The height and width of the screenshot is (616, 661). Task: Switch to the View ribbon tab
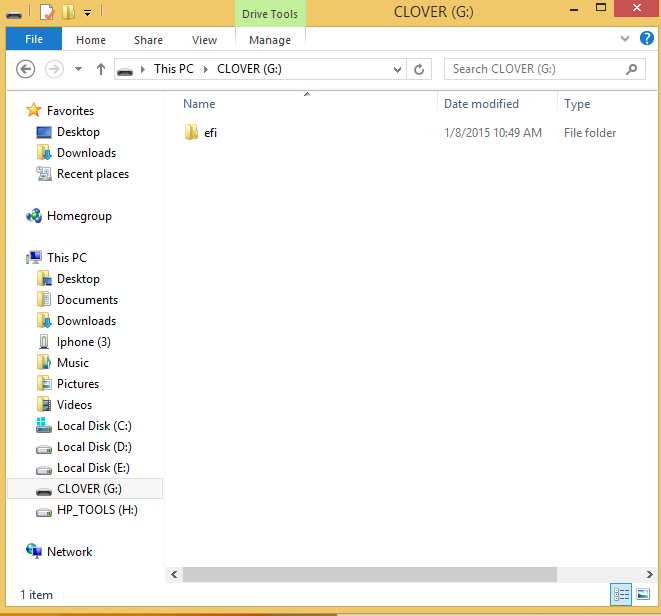[x=204, y=40]
